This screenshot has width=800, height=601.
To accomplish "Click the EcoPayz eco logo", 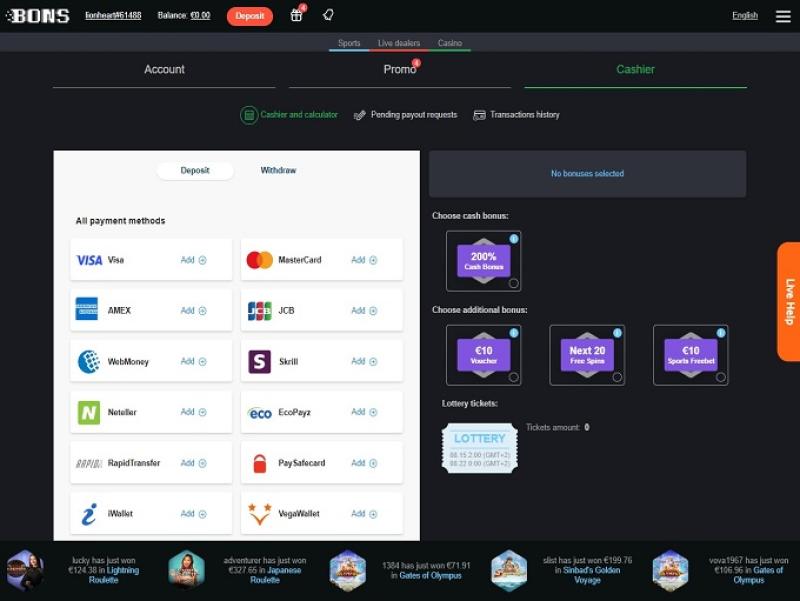I will (x=260, y=413).
